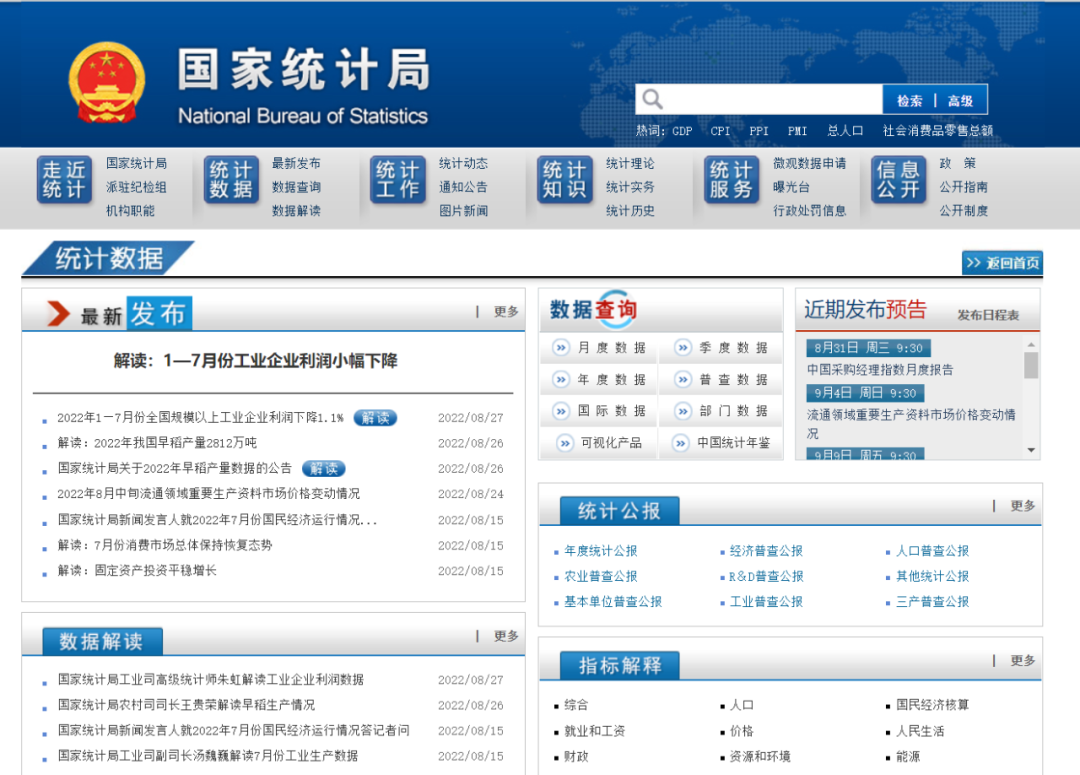This screenshot has width=1080, height=775.
Task: Open 公开指南 in navigation menu
Action: pos(964,187)
